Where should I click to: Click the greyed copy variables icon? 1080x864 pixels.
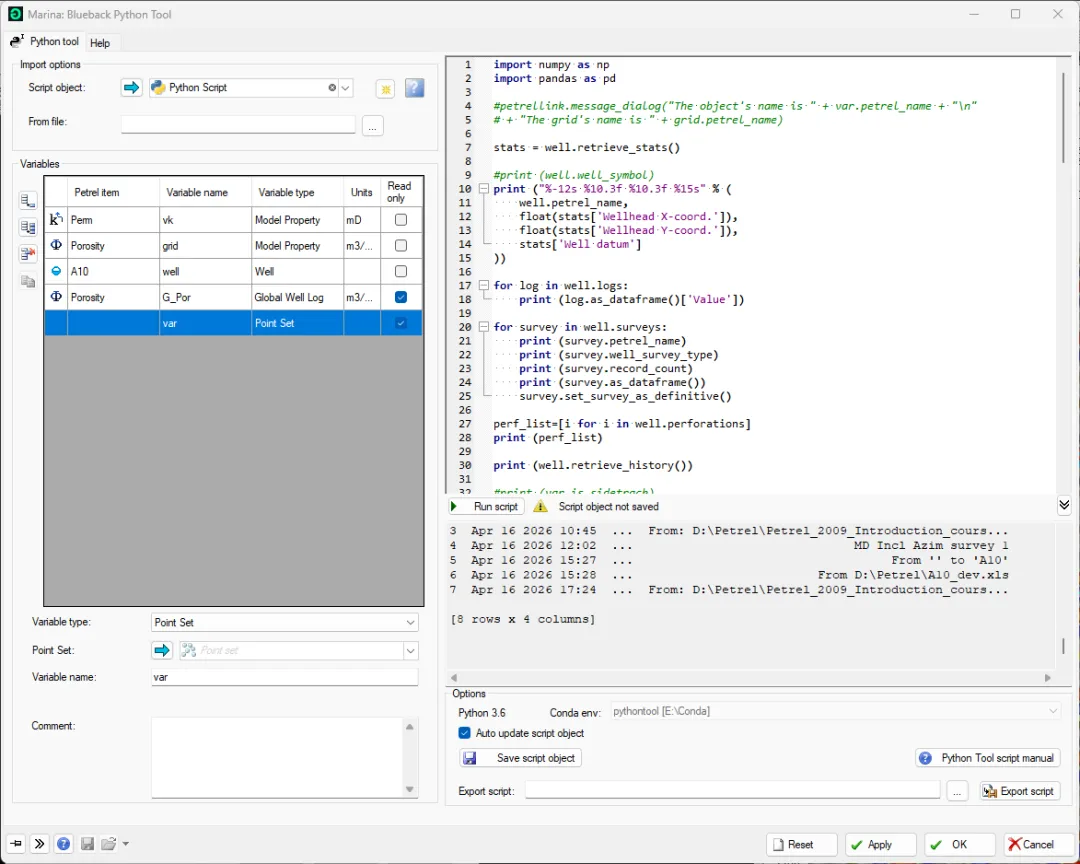(x=28, y=280)
